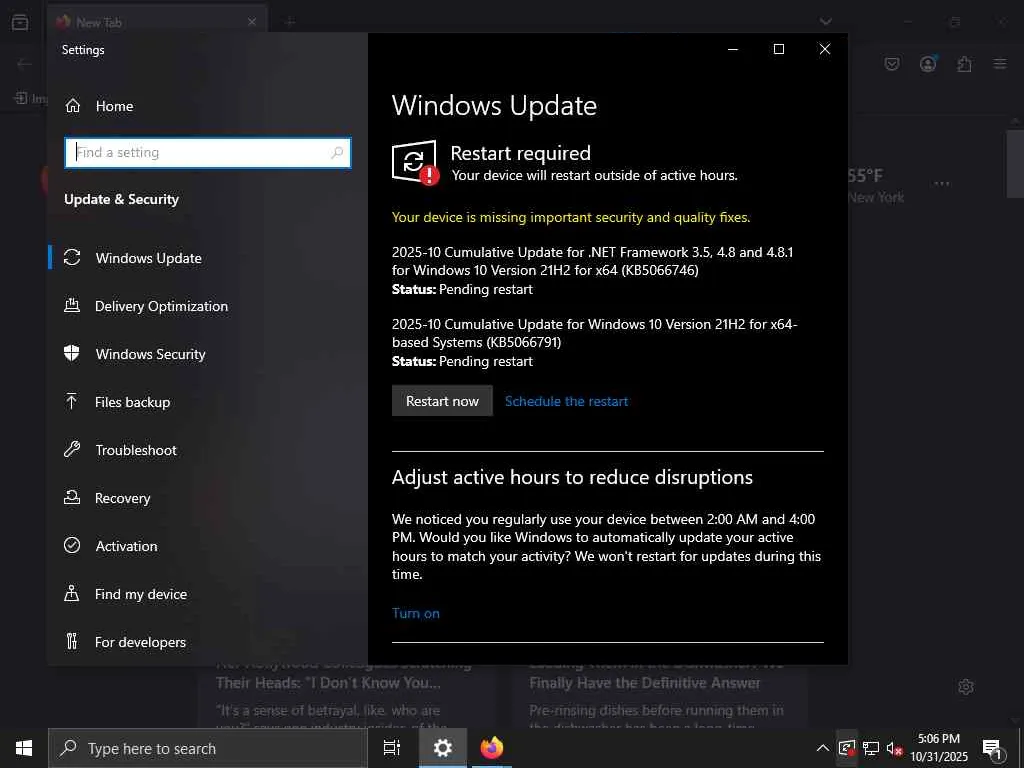Maximize the Settings window

[x=778, y=49]
